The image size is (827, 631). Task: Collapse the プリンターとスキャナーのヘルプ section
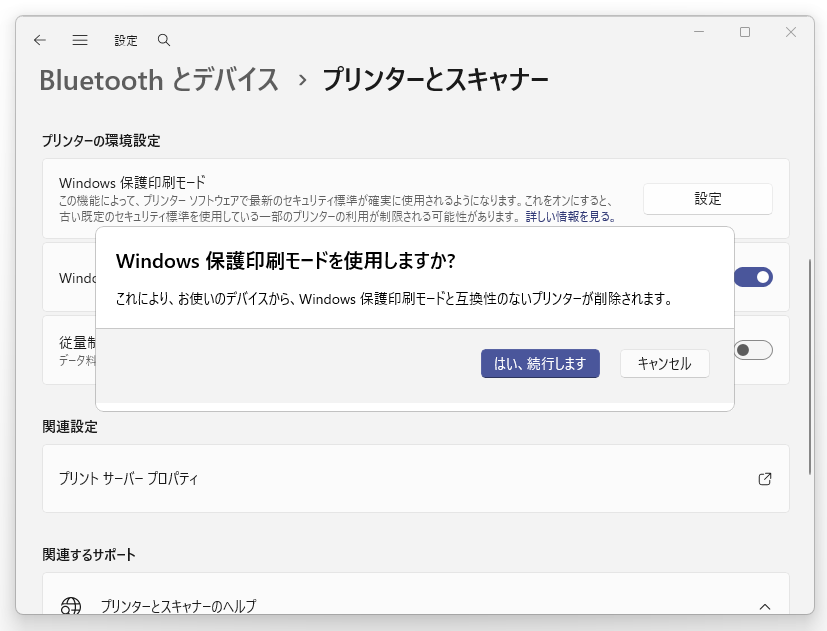(765, 606)
